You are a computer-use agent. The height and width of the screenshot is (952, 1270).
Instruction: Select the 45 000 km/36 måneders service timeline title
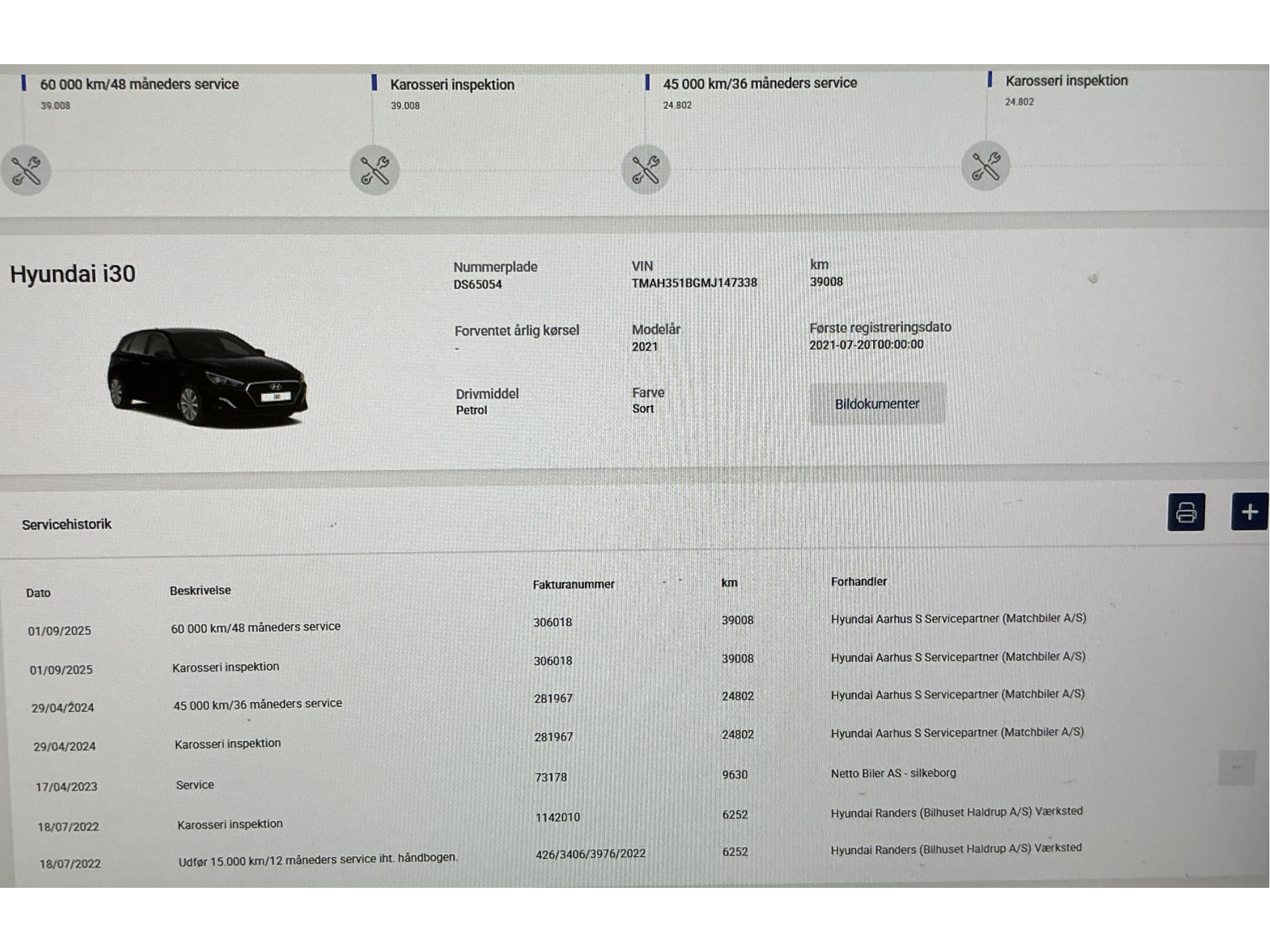tap(760, 83)
